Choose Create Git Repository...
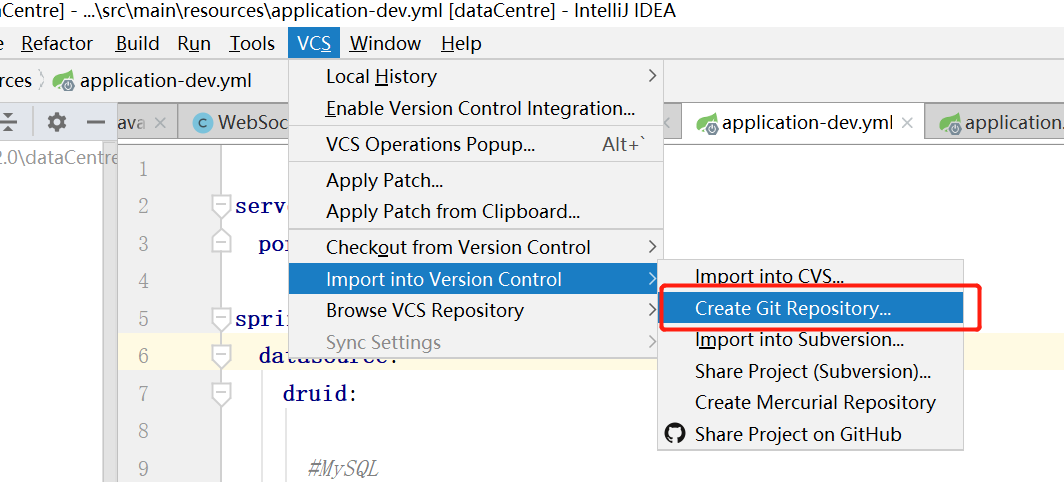1064x482 pixels. (811, 308)
